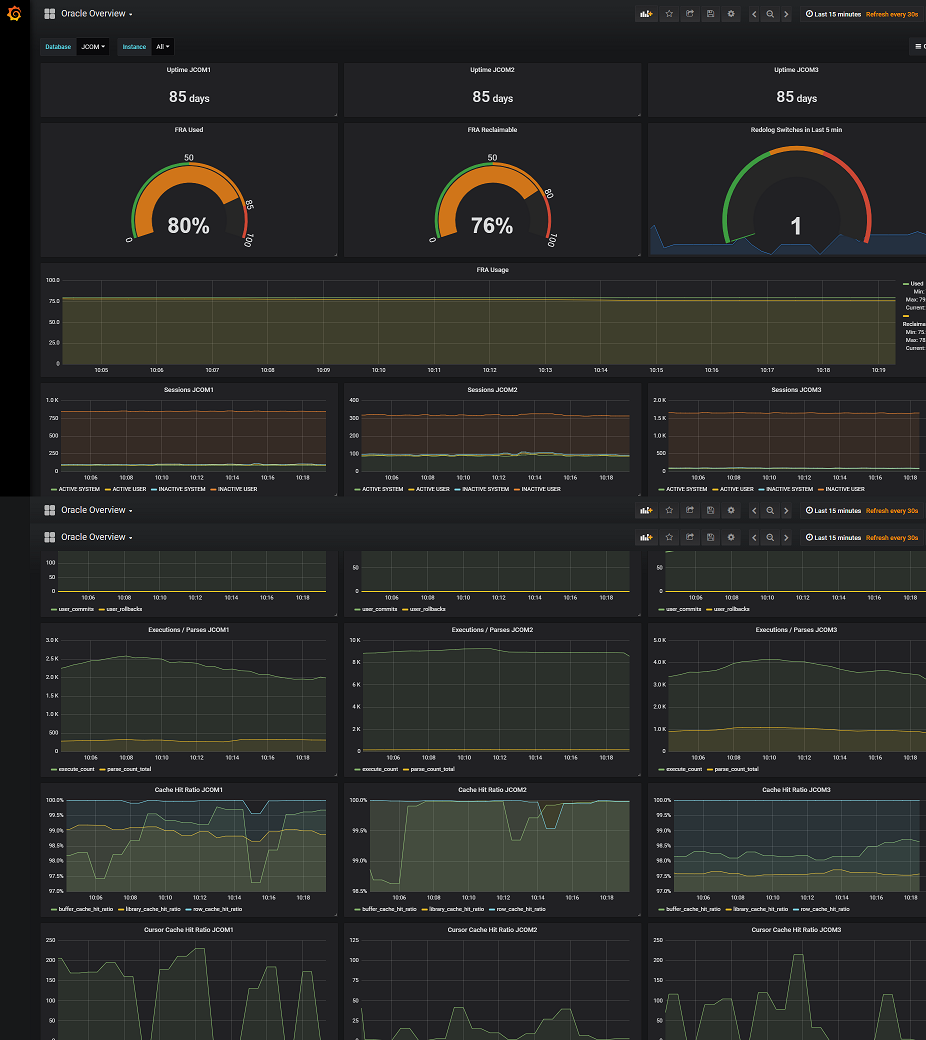Toggle execute_count in Executions / Parses JCOM1 legend
Image resolution: width=926 pixels, height=1040 pixels.
(x=72, y=769)
